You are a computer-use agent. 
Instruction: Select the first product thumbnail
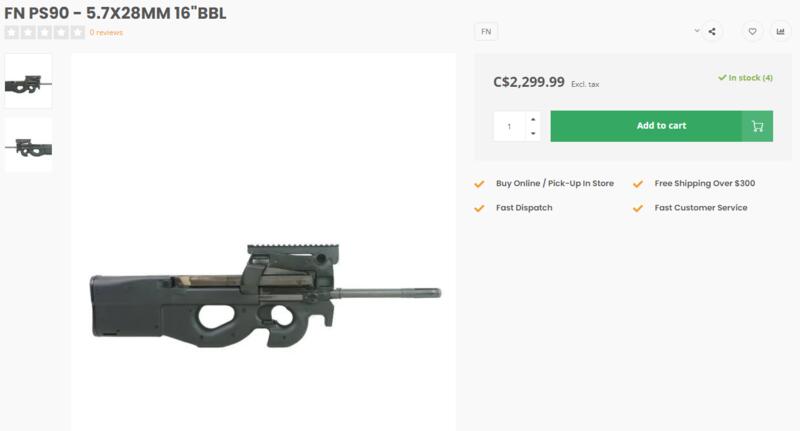[x=28, y=80]
